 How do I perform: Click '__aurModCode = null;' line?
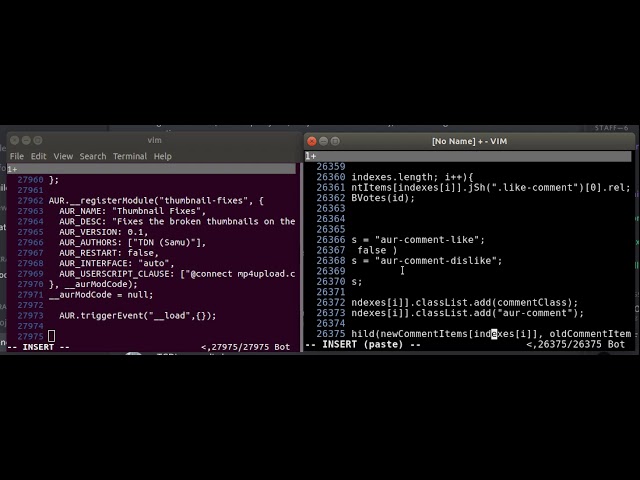coord(101,295)
